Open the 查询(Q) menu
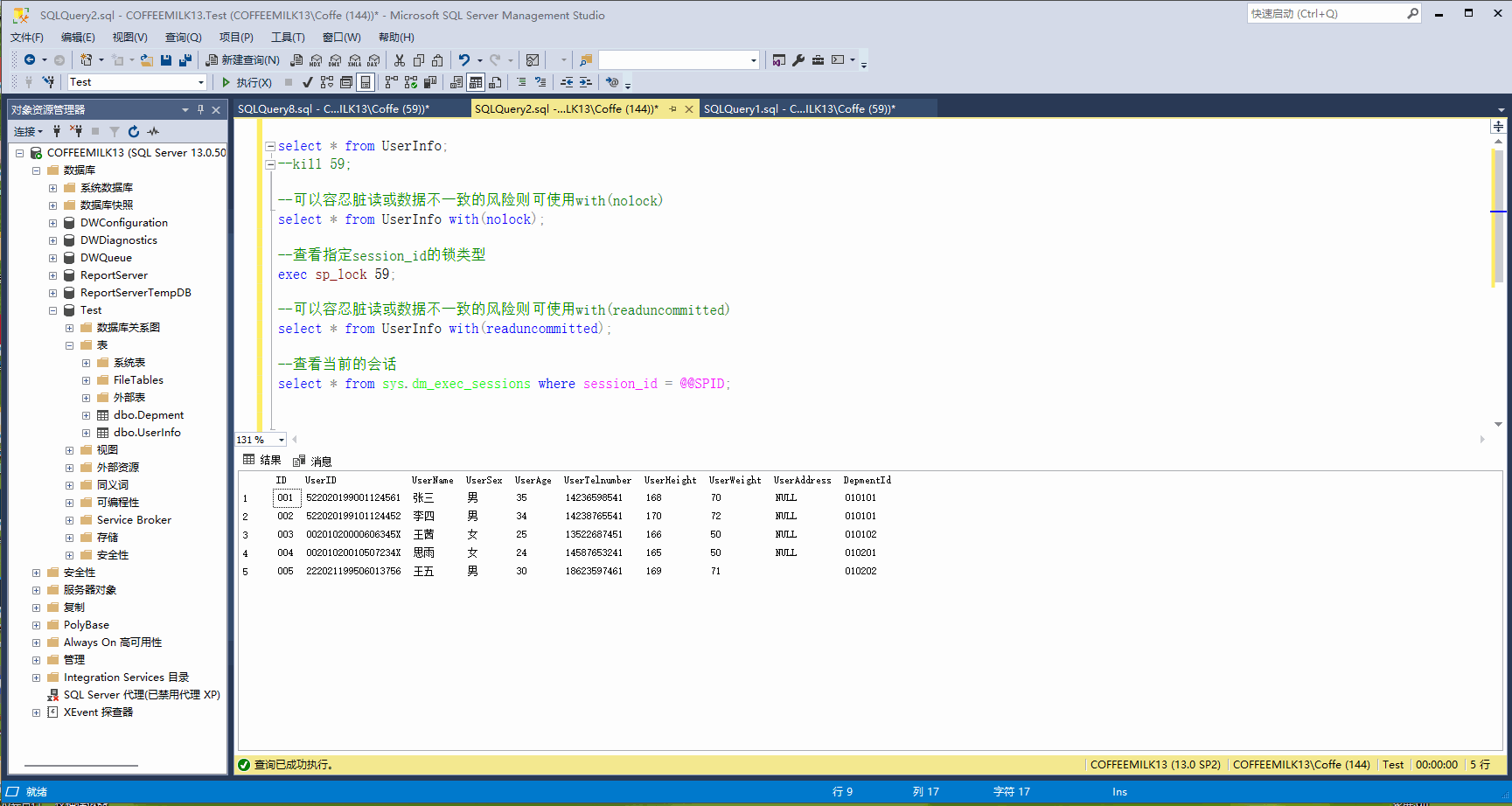The image size is (1512, 806). (x=183, y=37)
